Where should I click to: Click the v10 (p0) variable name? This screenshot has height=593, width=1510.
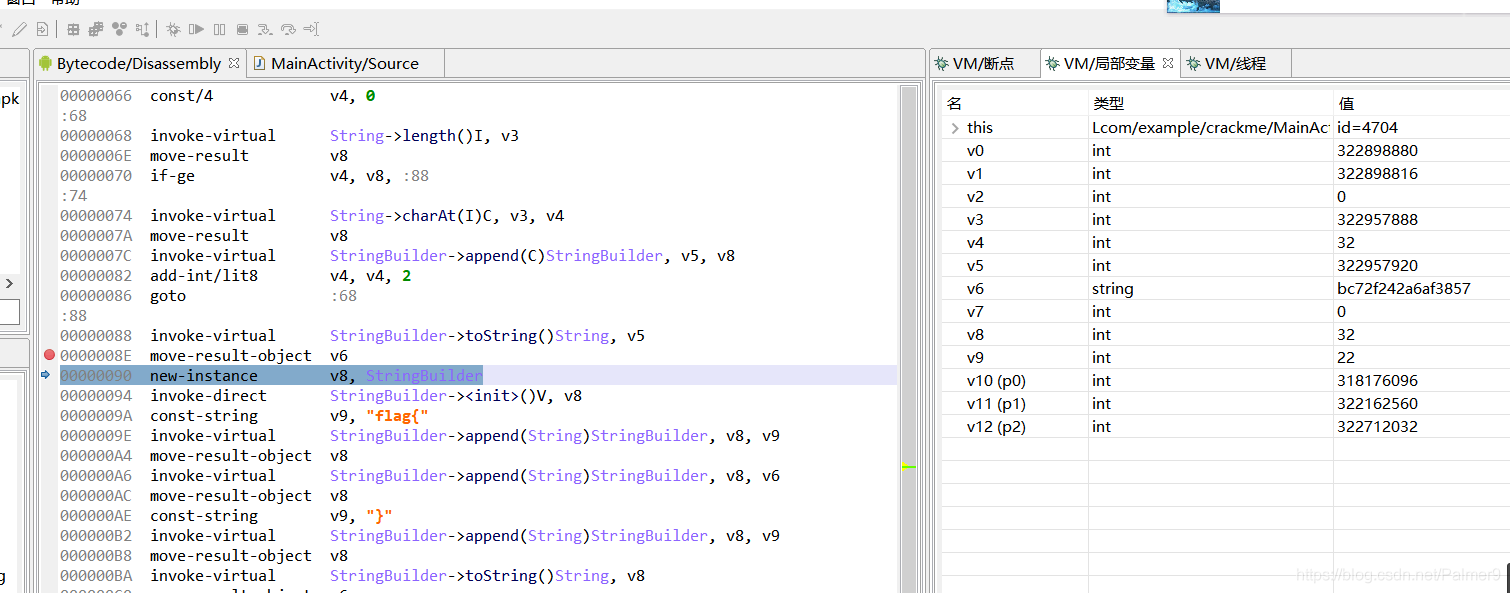point(996,381)
